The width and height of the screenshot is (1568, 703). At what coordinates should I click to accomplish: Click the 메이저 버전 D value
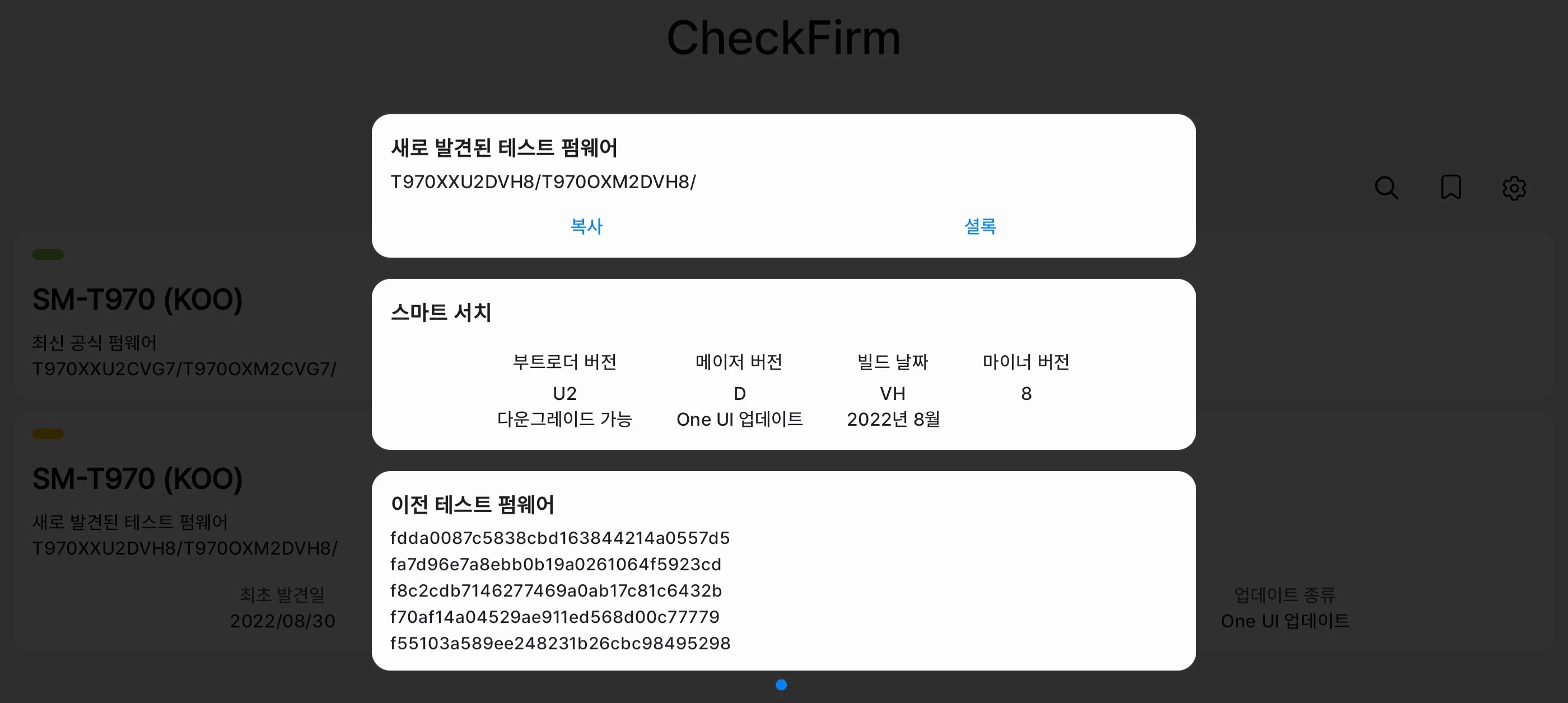(x=739, y=394)
